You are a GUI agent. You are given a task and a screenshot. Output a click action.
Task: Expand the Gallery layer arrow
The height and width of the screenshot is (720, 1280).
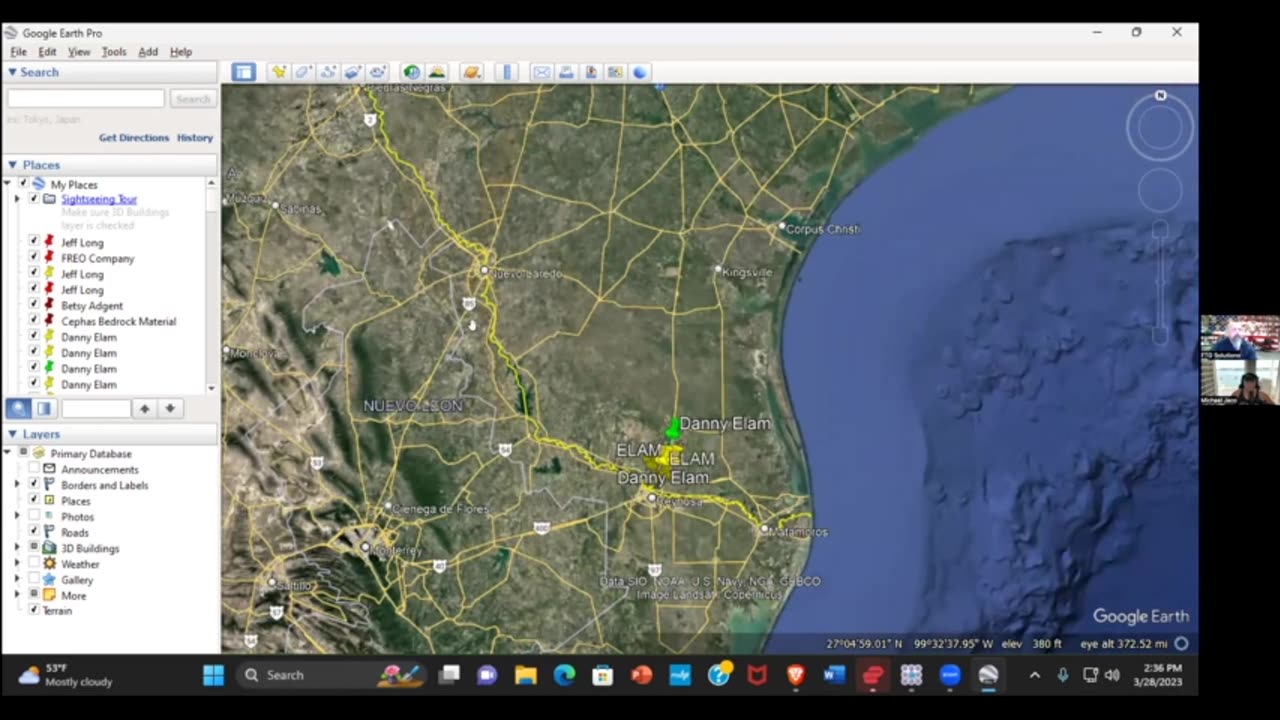[16, 580]
